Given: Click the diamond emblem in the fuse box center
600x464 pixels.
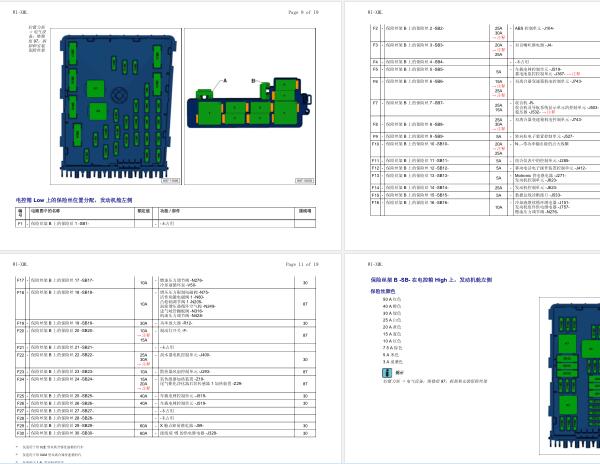Looking at the screenshot, I should (117, 96).
